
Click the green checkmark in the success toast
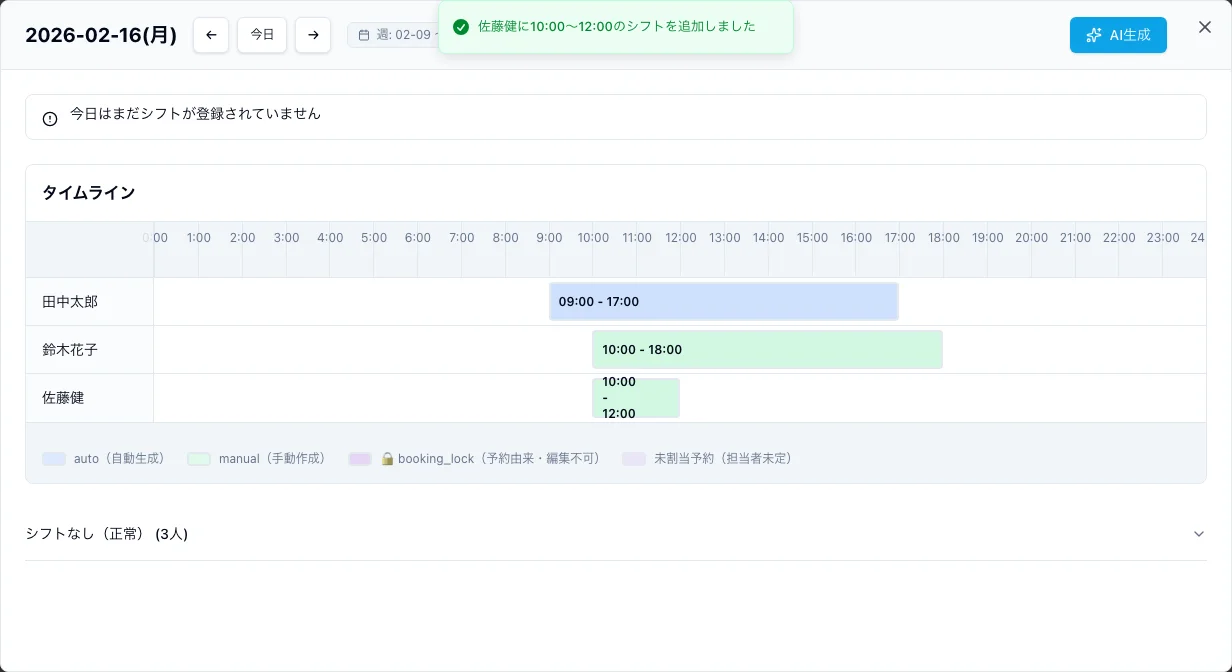coord(461,27)
